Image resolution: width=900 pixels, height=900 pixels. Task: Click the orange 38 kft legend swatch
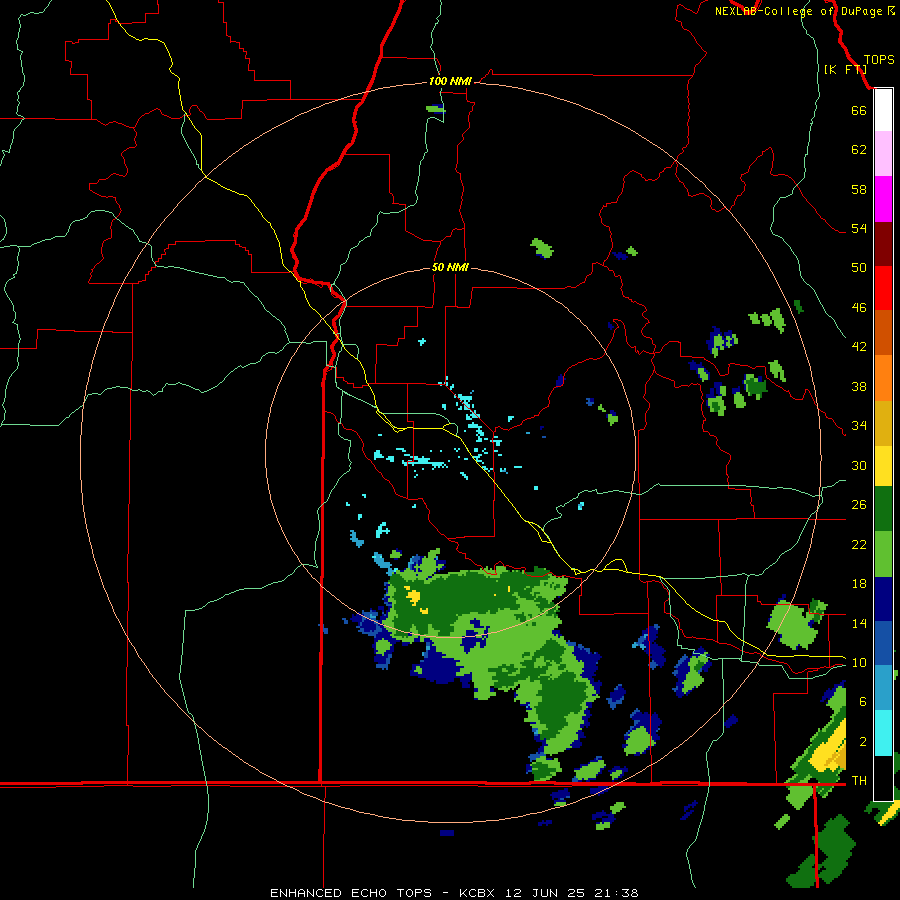883,378
